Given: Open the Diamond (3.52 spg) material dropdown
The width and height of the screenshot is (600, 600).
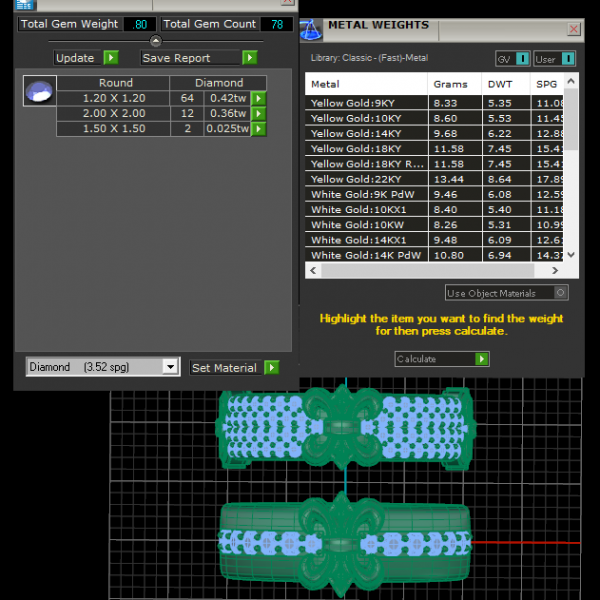Looking at the screenshot, I should click(x=170, y=368).
